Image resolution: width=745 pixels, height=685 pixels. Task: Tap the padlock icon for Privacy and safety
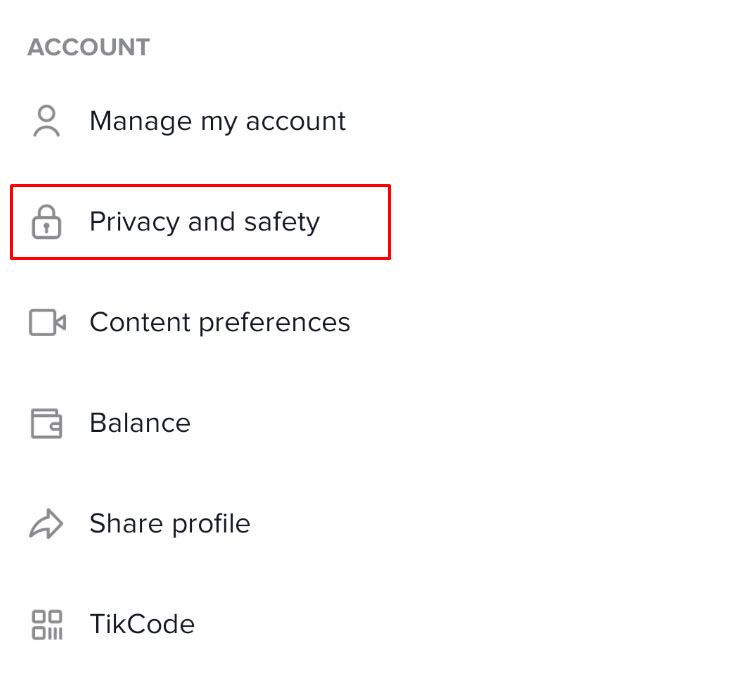point(46,222)
